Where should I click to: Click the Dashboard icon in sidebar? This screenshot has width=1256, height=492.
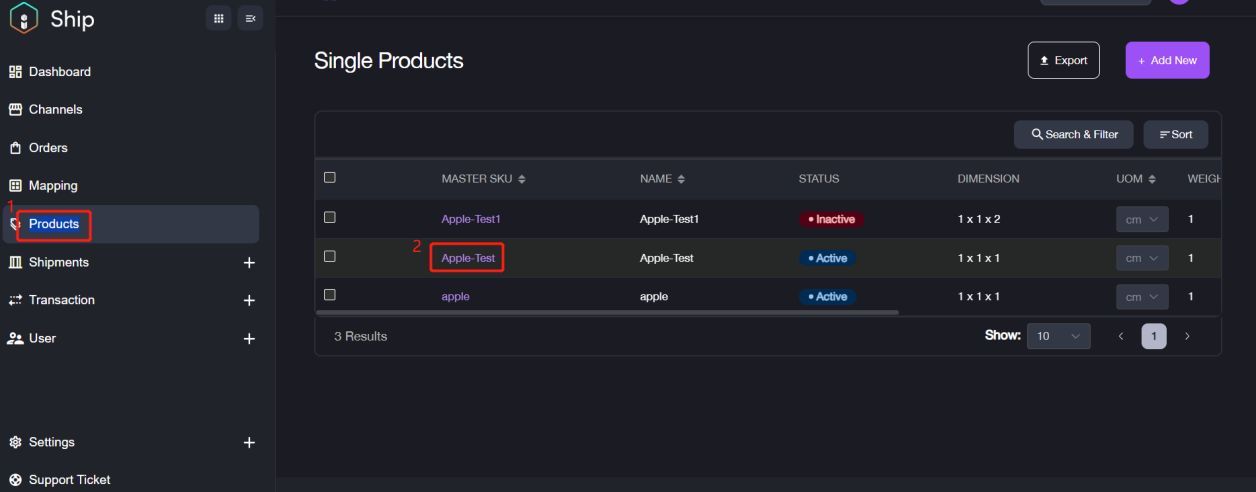coord(15,72)
